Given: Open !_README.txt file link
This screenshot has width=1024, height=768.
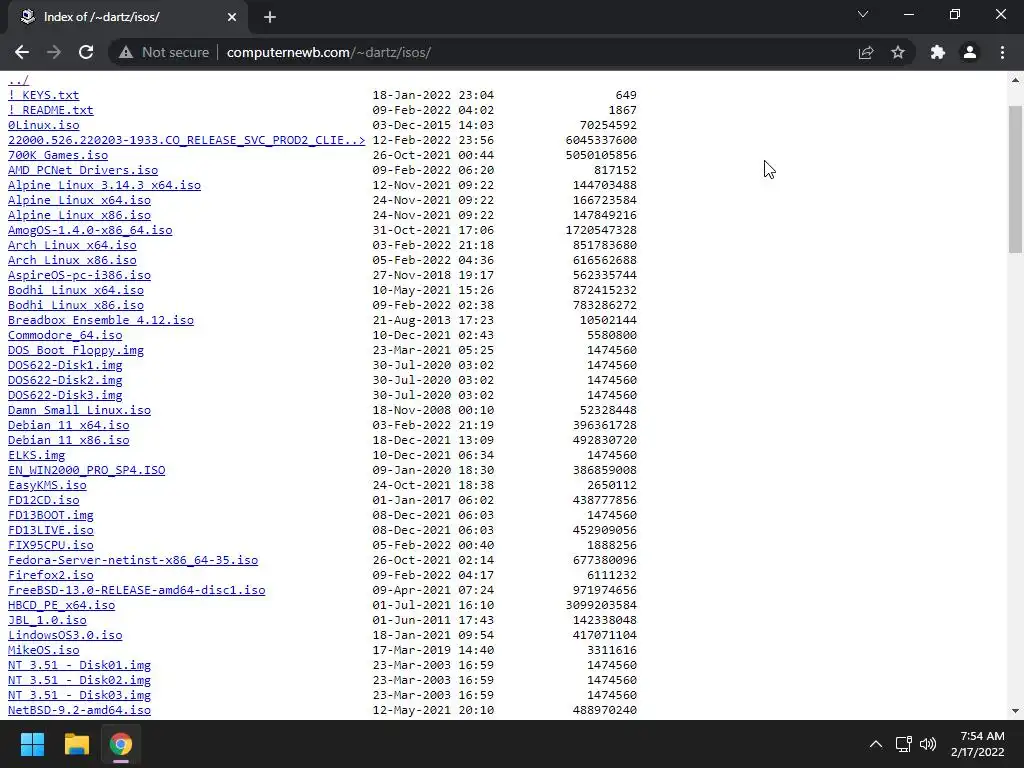Looking at the screenshot, I should pyautogui.click(x=50, y=110).
